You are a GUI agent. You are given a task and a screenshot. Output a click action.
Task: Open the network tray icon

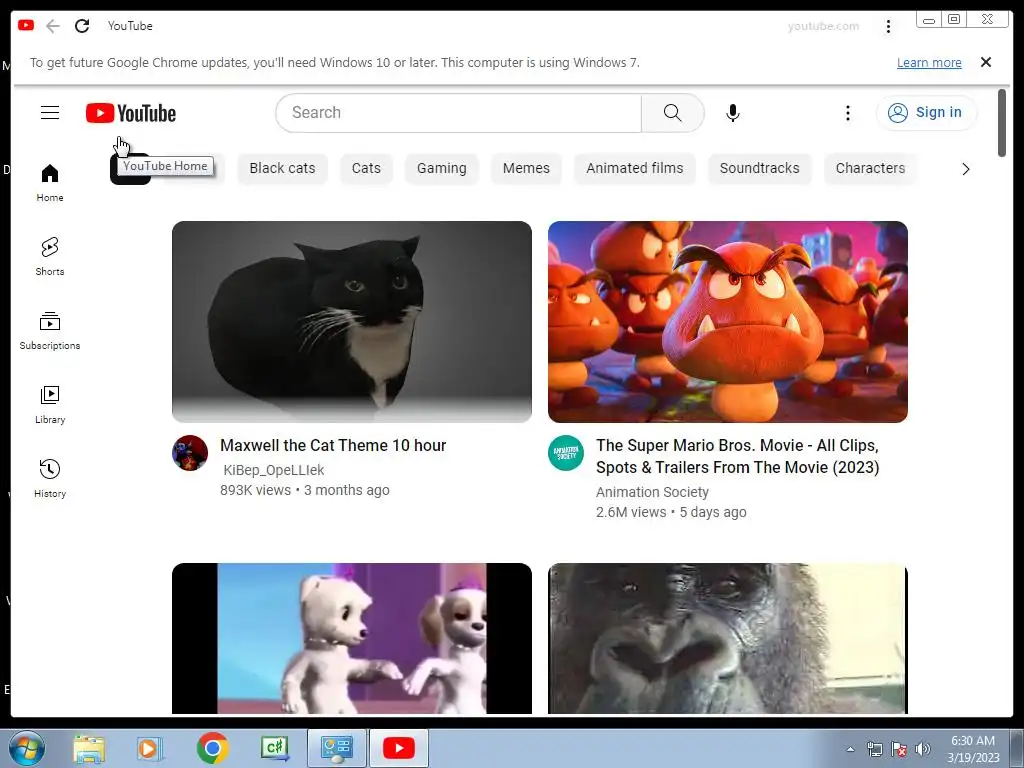pos(874,749)
